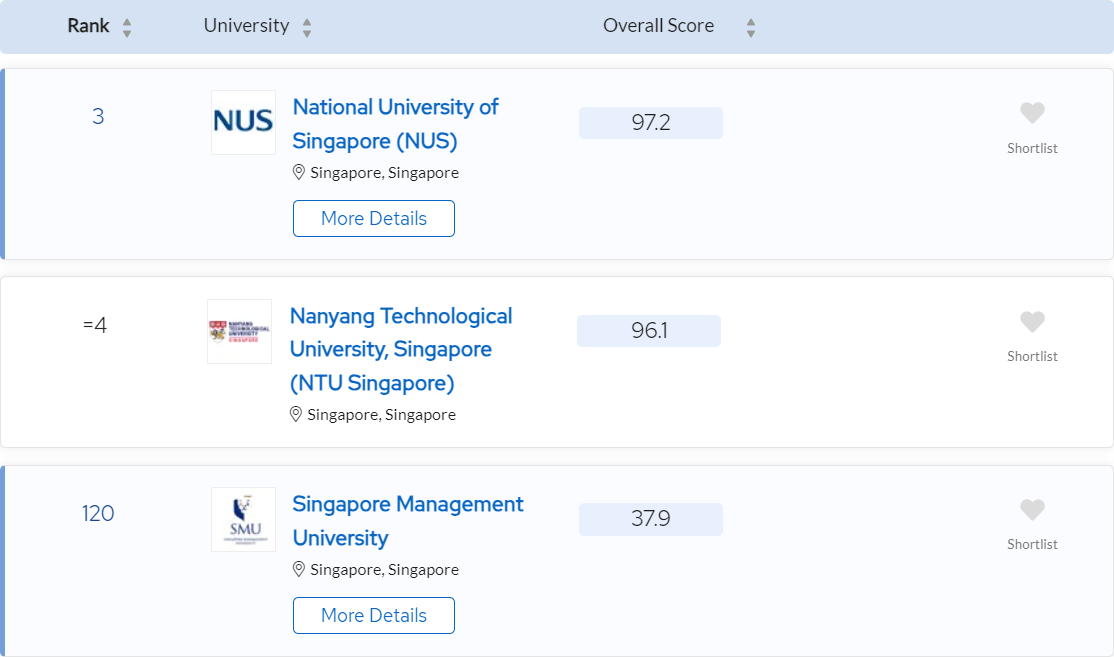Select the rank 3 cell

click(x=98, y=116)
